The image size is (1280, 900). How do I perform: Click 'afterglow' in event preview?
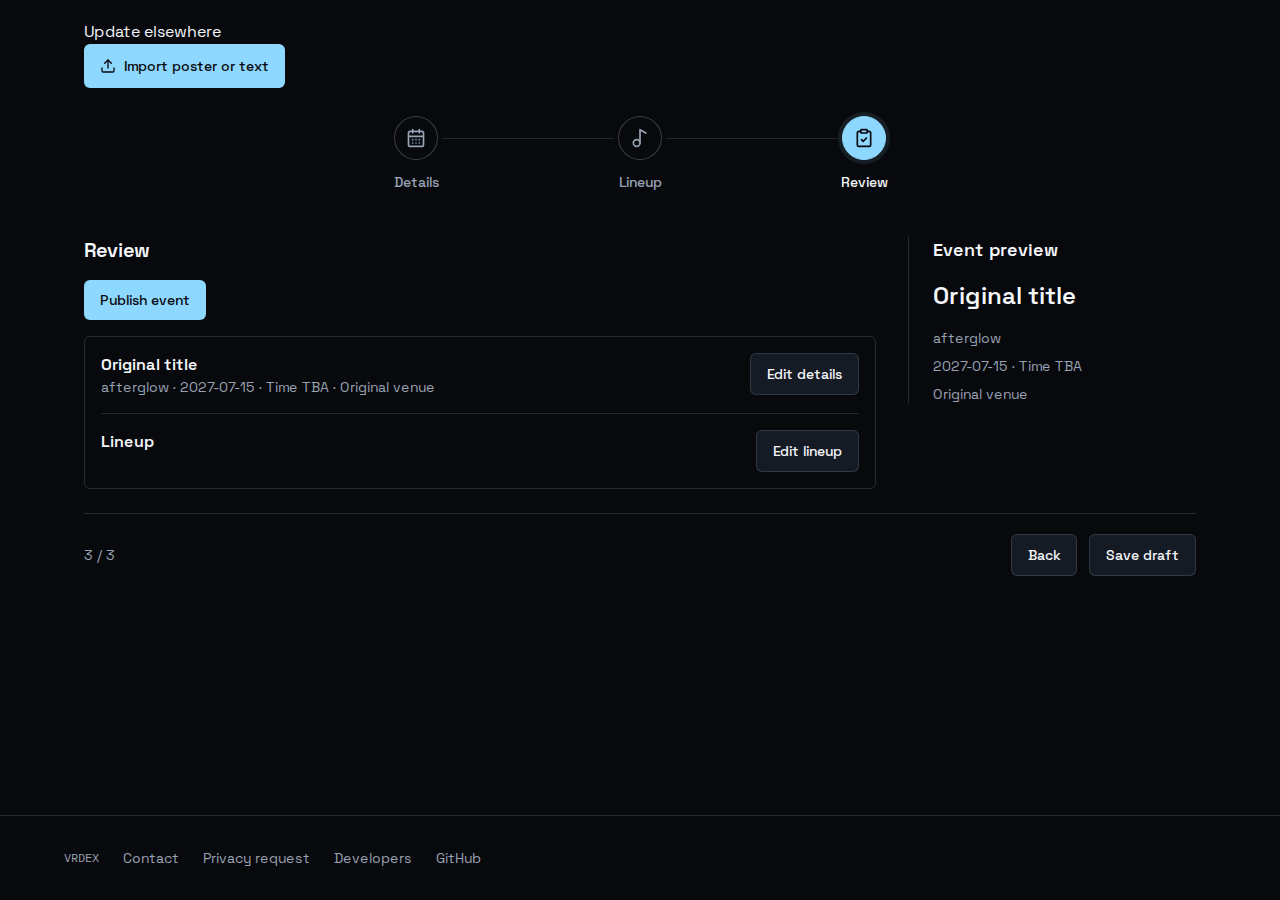click(967, 338)
